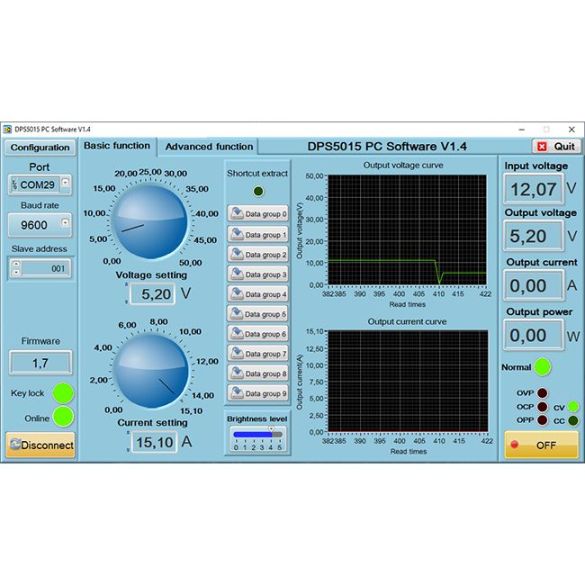Viewport: 585px width, 585px height.
Task: Load Data group 5 shortcut icon
Action: tap(237, 314)
